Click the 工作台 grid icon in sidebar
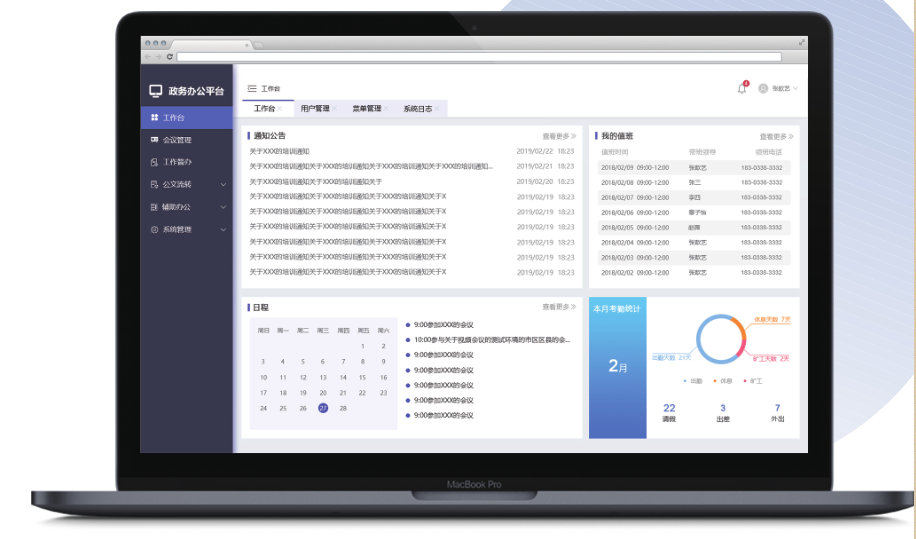The image size is (916, 539). pos(154,117)
